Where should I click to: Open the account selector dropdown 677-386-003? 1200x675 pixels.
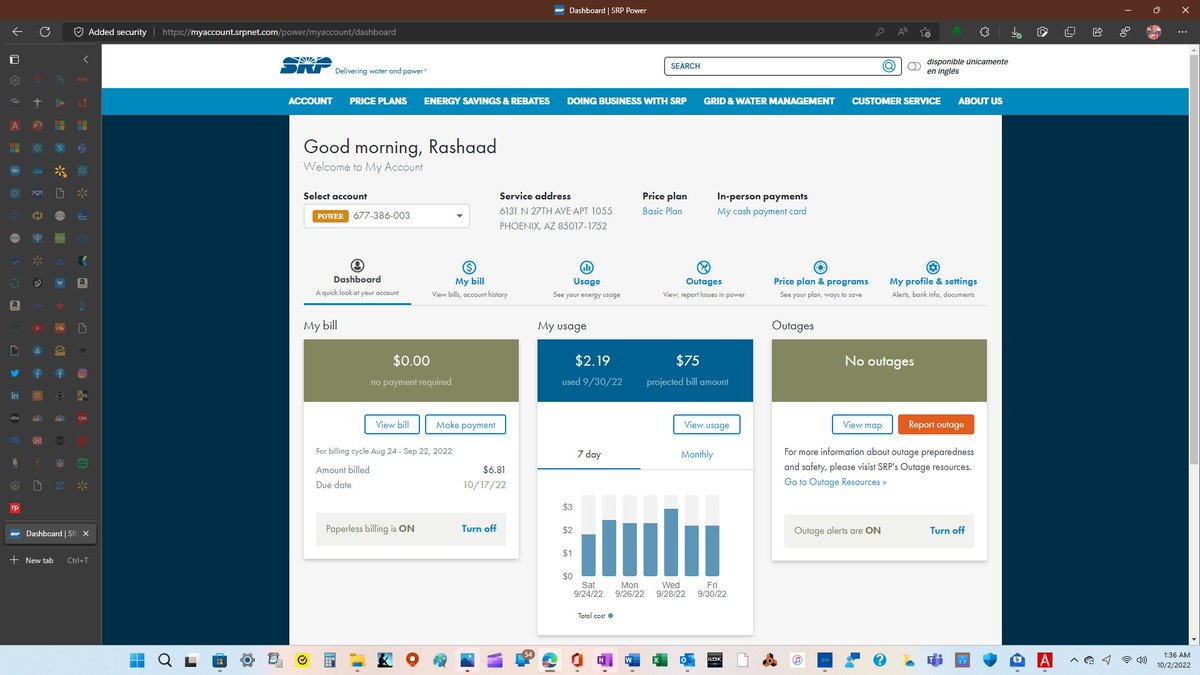(x=458, y=215)
